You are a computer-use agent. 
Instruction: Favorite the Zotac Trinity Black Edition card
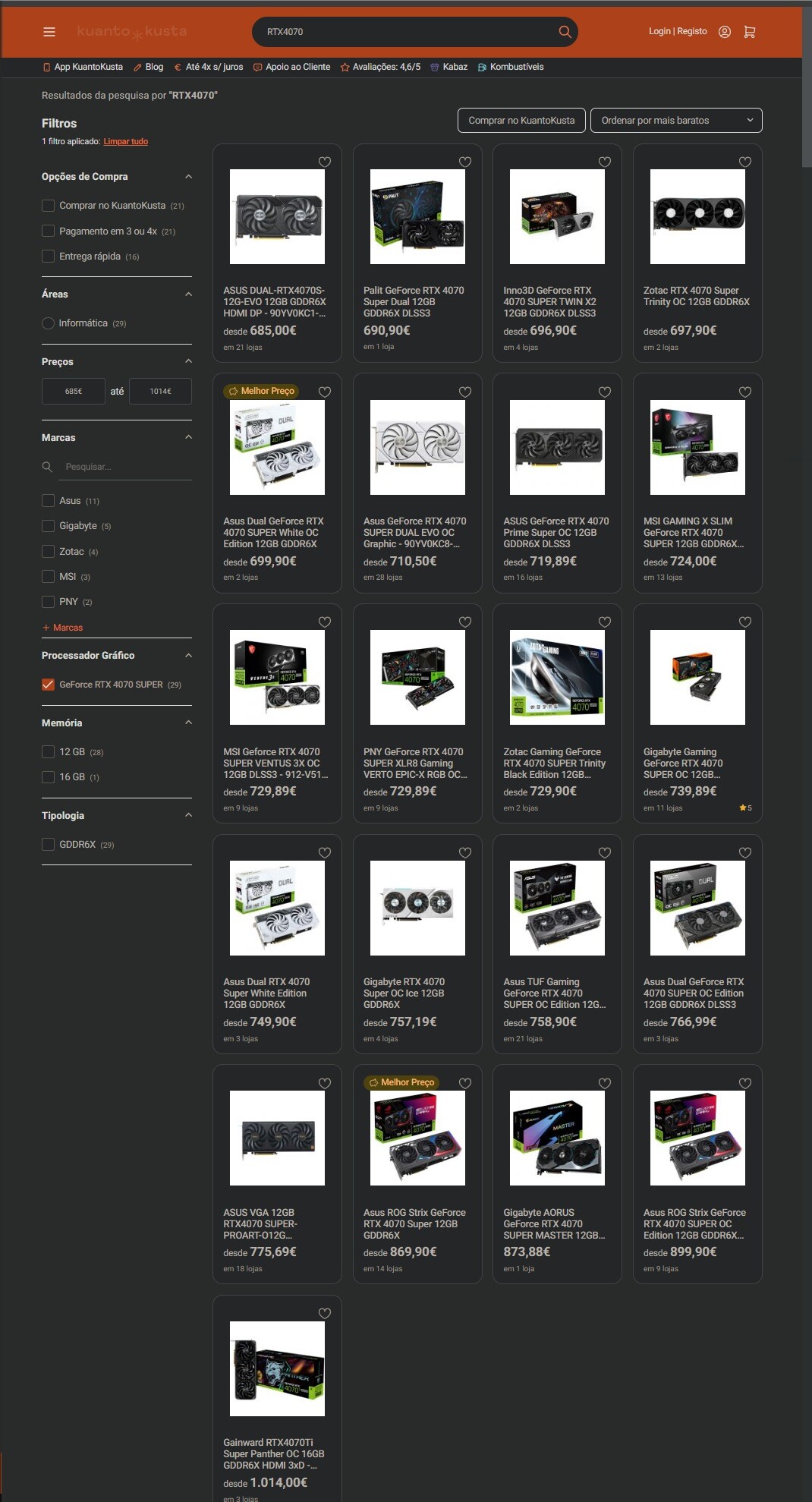pyautogui.click(x=605, y=622)
